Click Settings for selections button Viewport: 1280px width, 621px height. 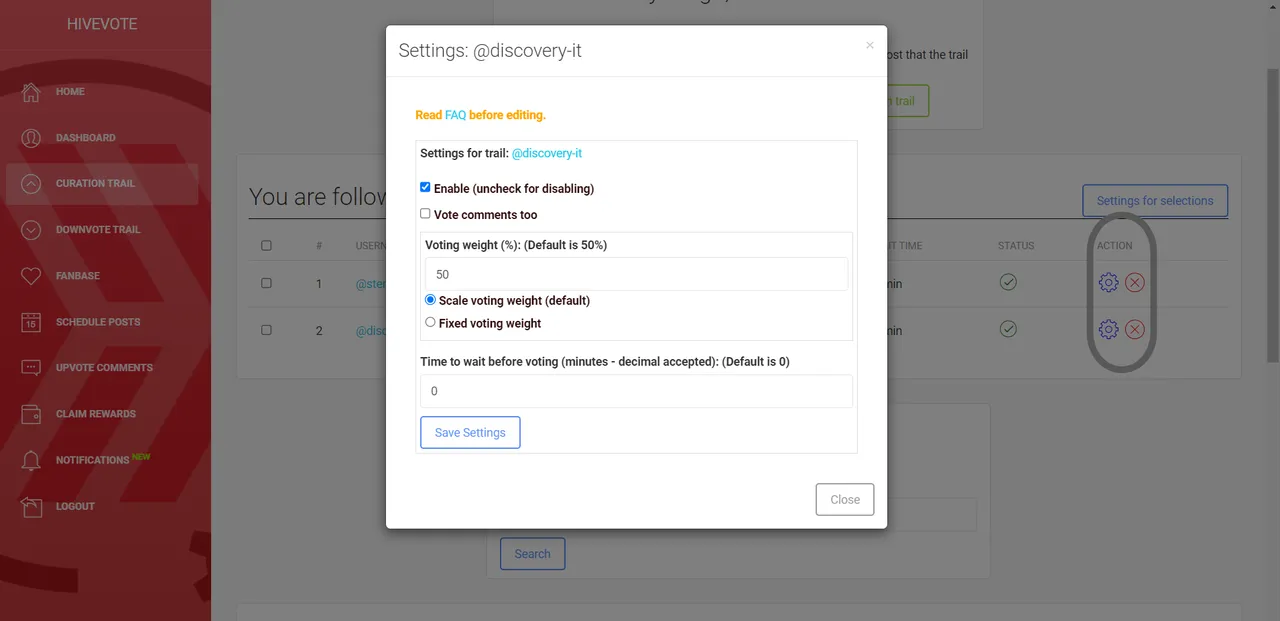point(1155,201)
